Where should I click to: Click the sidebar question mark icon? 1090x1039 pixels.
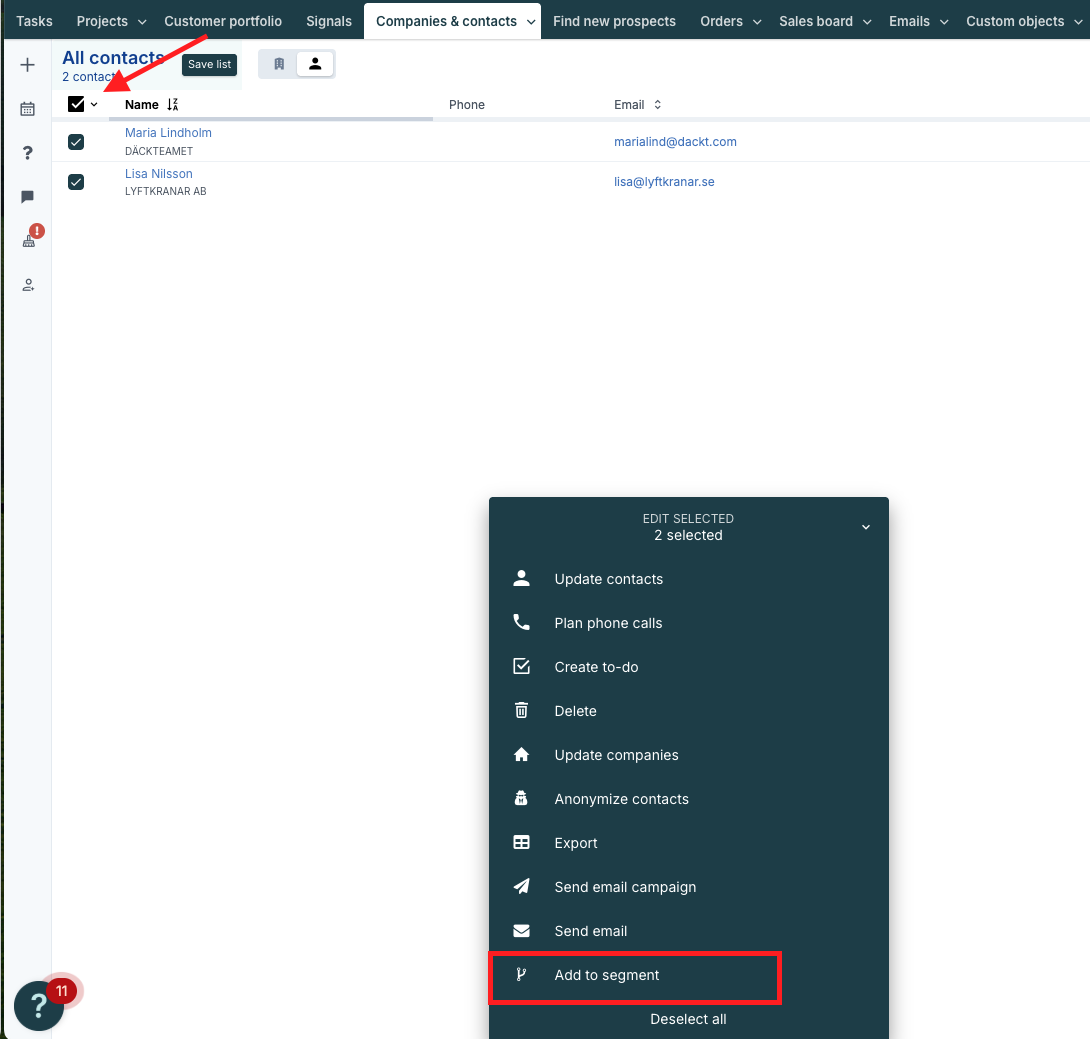(27, 153)
